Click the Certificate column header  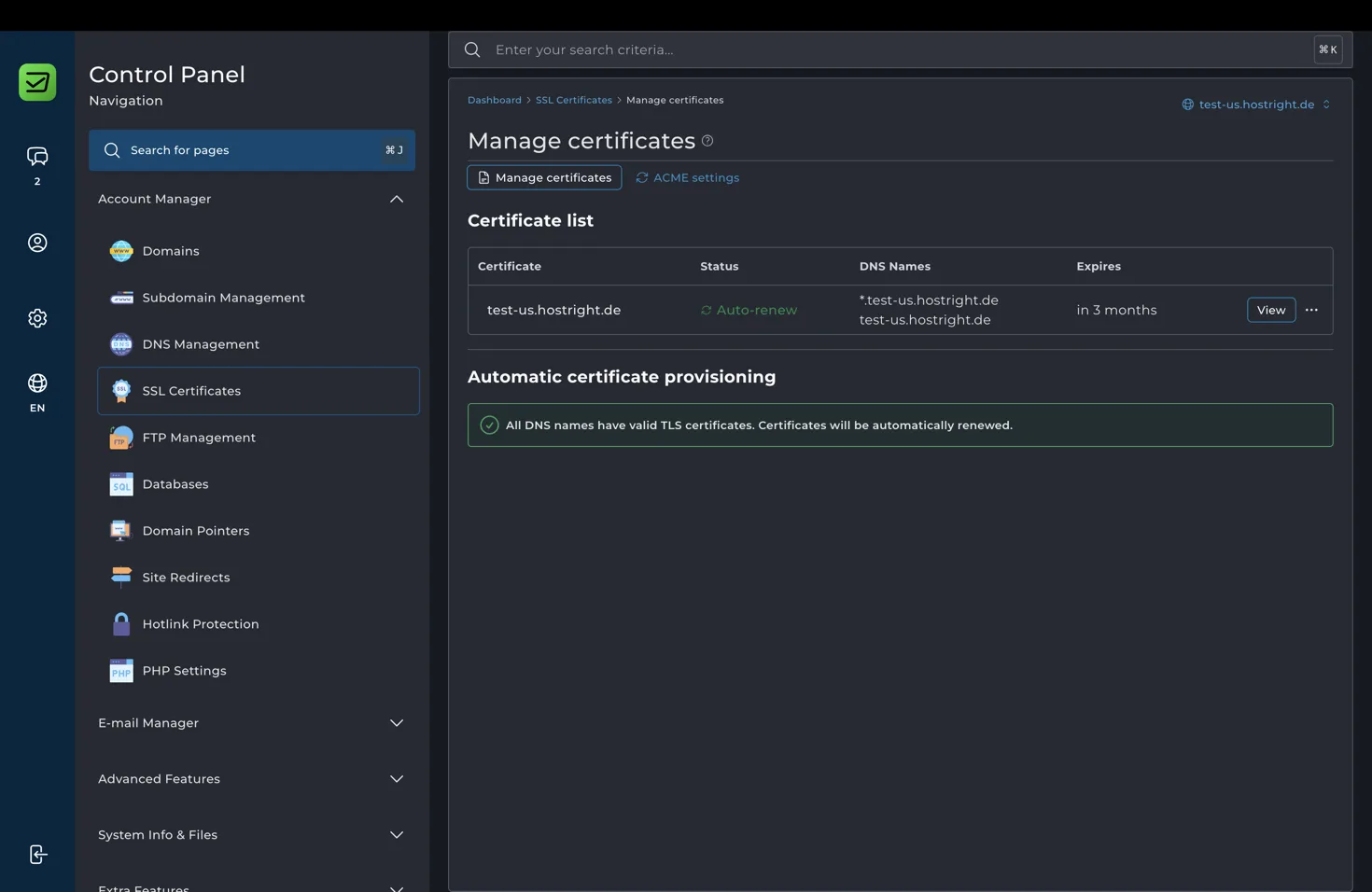tap(510, 267)
